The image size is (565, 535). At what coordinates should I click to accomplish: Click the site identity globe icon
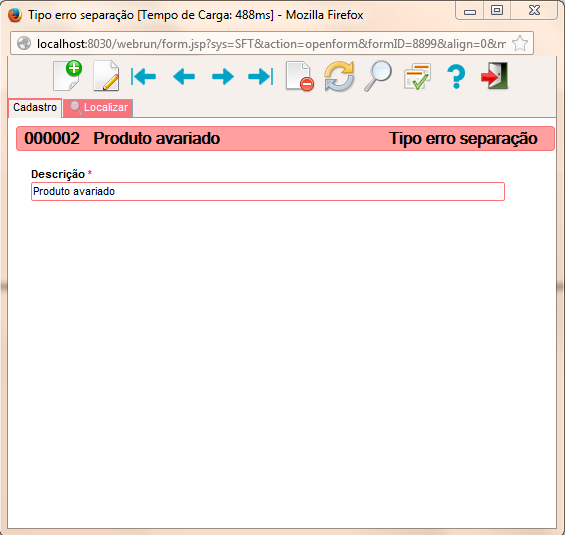24,44
